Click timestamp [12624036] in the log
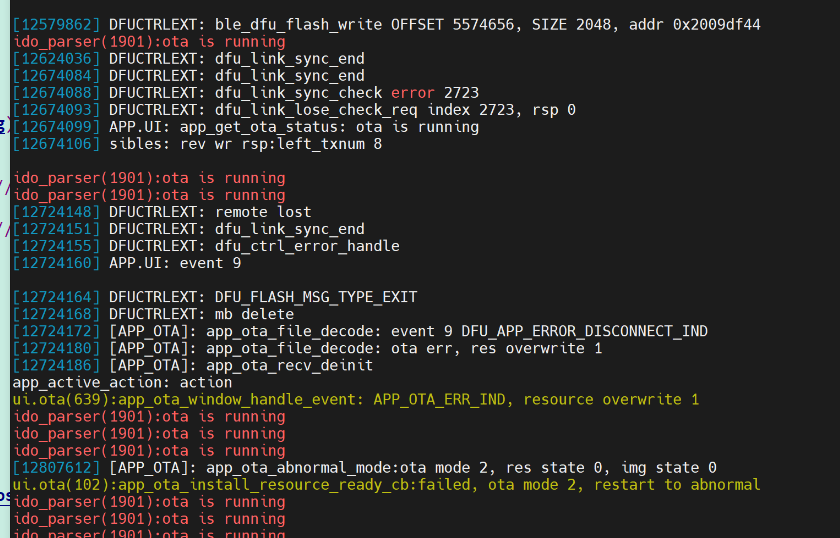840x538 pixels. click(56, 59)
